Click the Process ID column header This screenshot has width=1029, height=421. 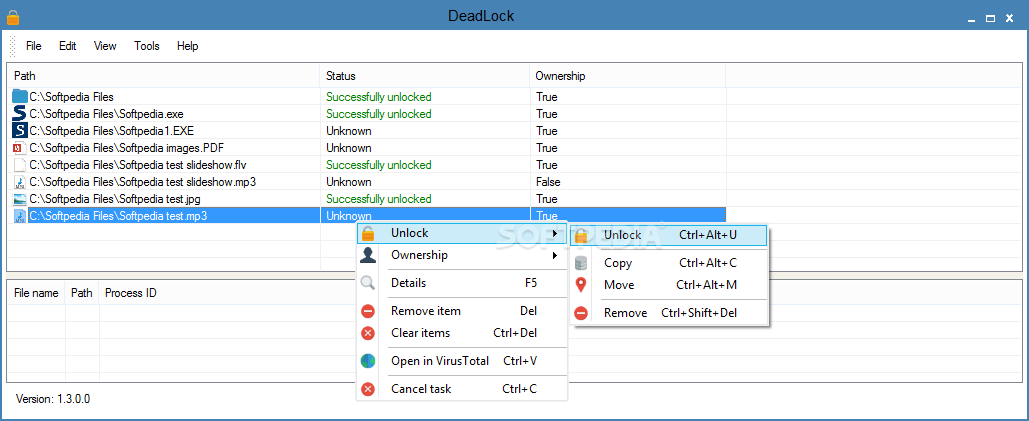pyautogui.click(x=131, y=293)
